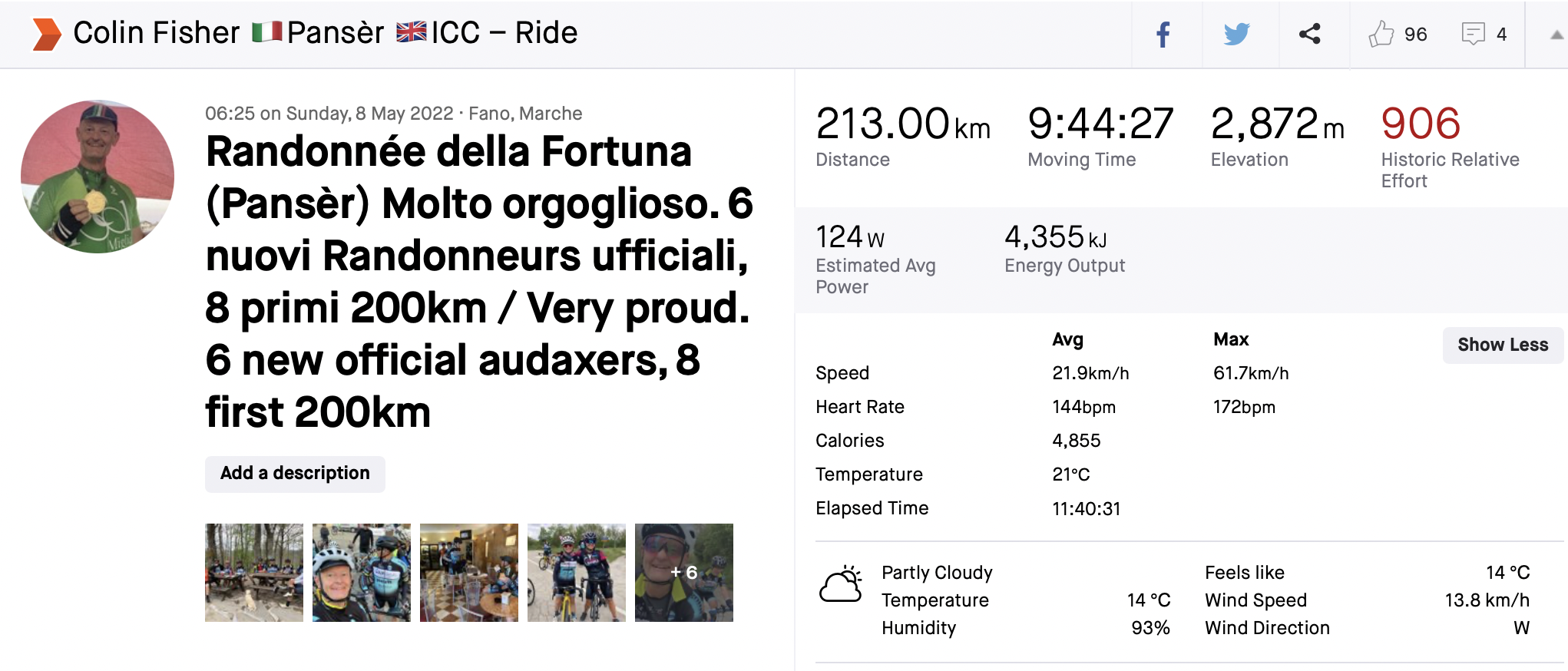Collapse stats with Show Less
The width and height of the screenshot is (1568, 671).
1503,345
